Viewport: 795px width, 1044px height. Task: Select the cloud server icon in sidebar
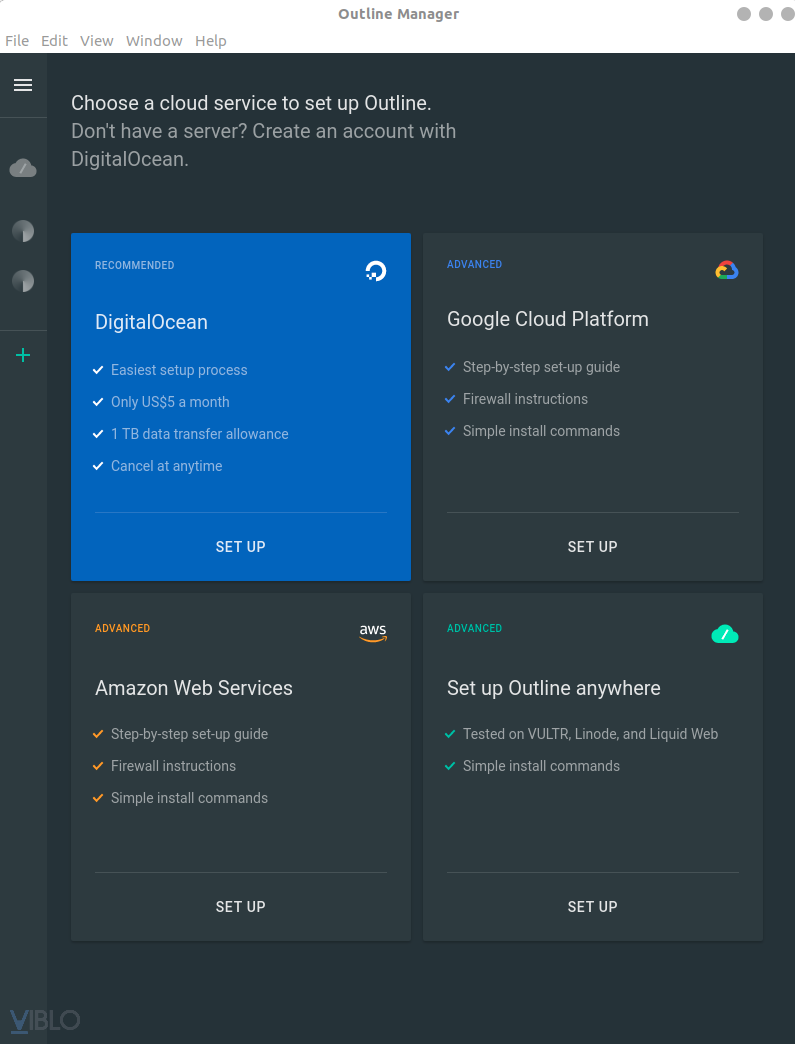click(23, 168)
